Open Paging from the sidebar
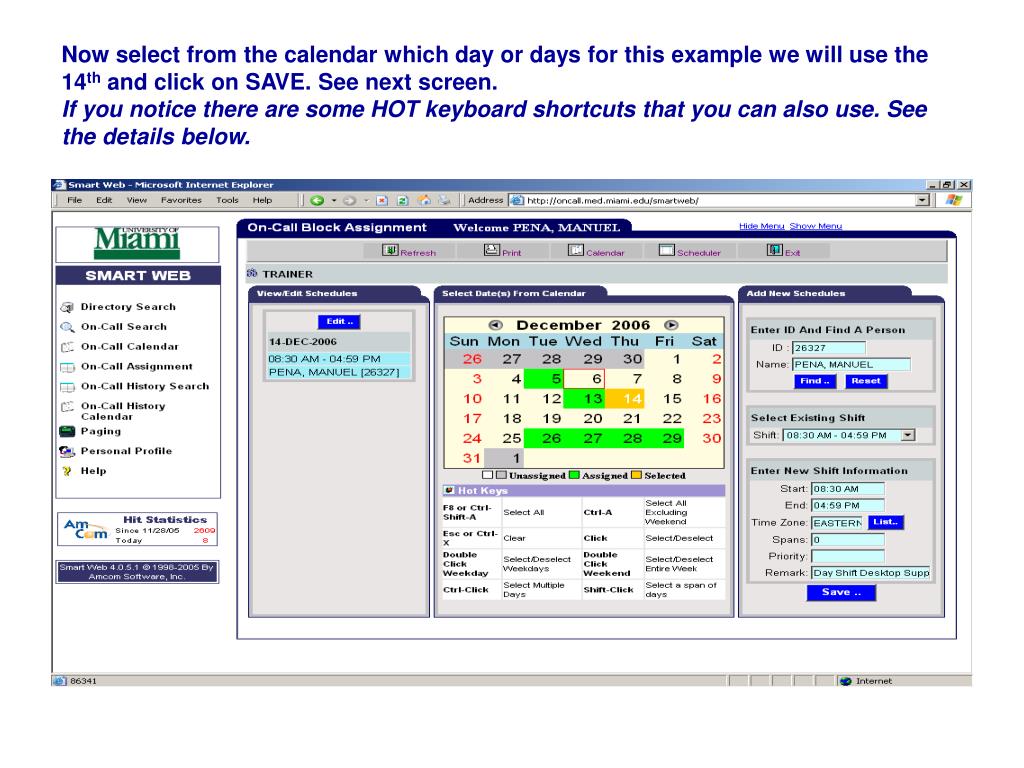This screenshot has height=768, width=1024. pos(101,432)
